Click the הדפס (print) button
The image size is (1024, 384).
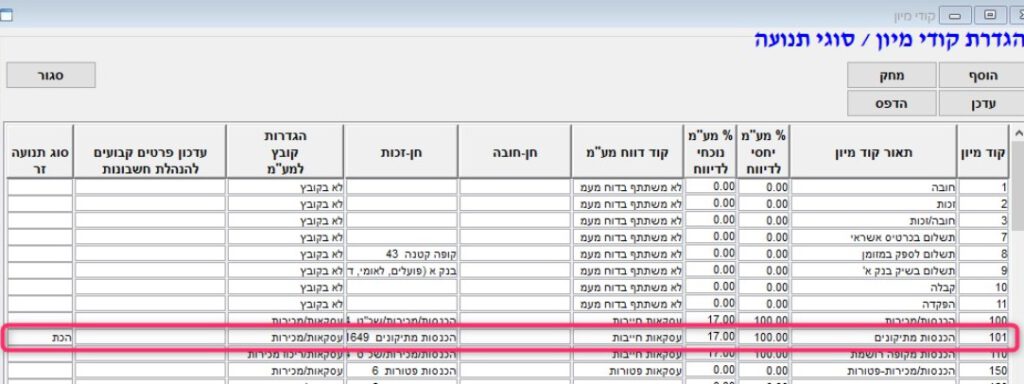(891, 103)
